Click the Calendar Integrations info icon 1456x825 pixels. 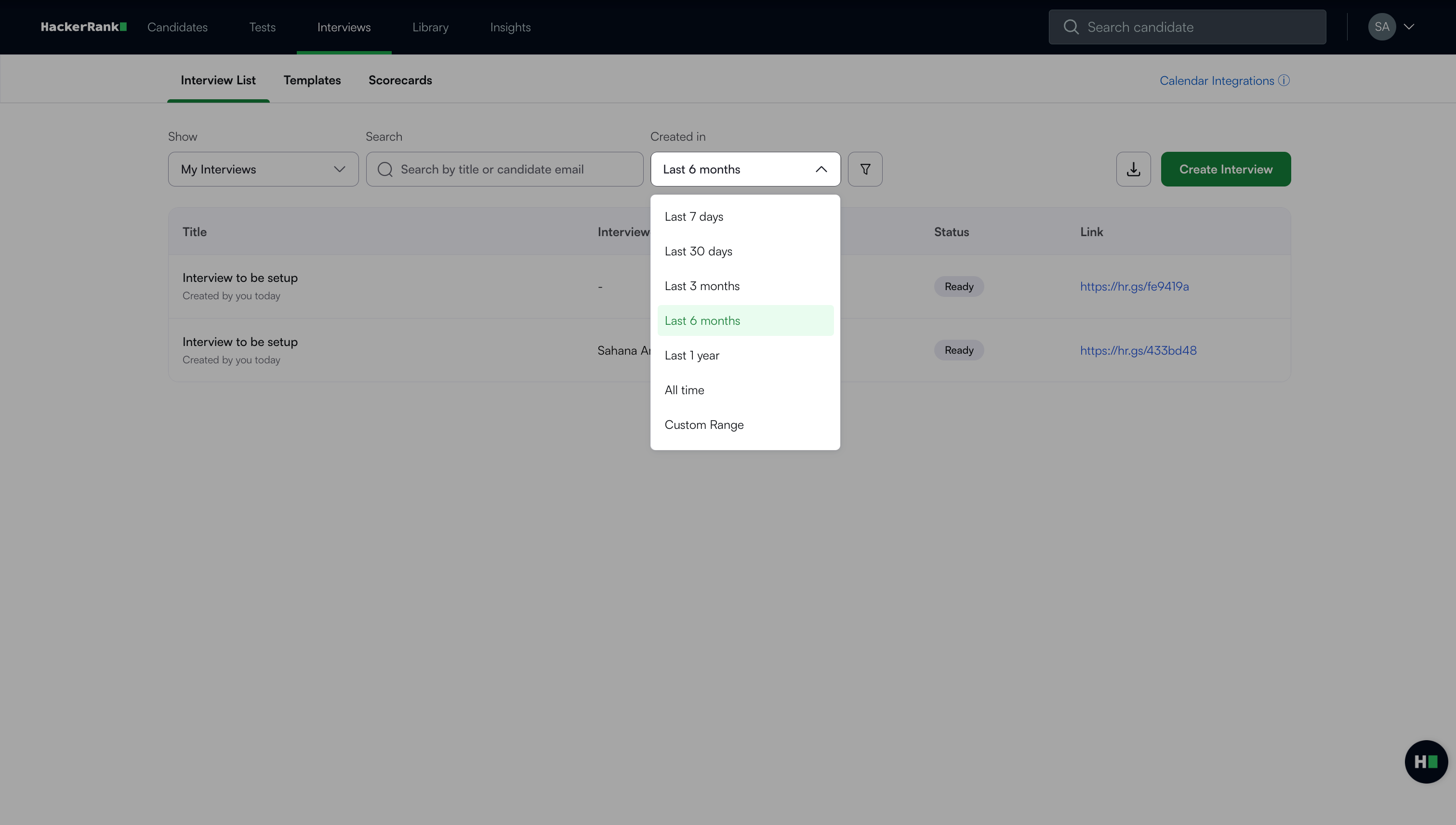1284,80
